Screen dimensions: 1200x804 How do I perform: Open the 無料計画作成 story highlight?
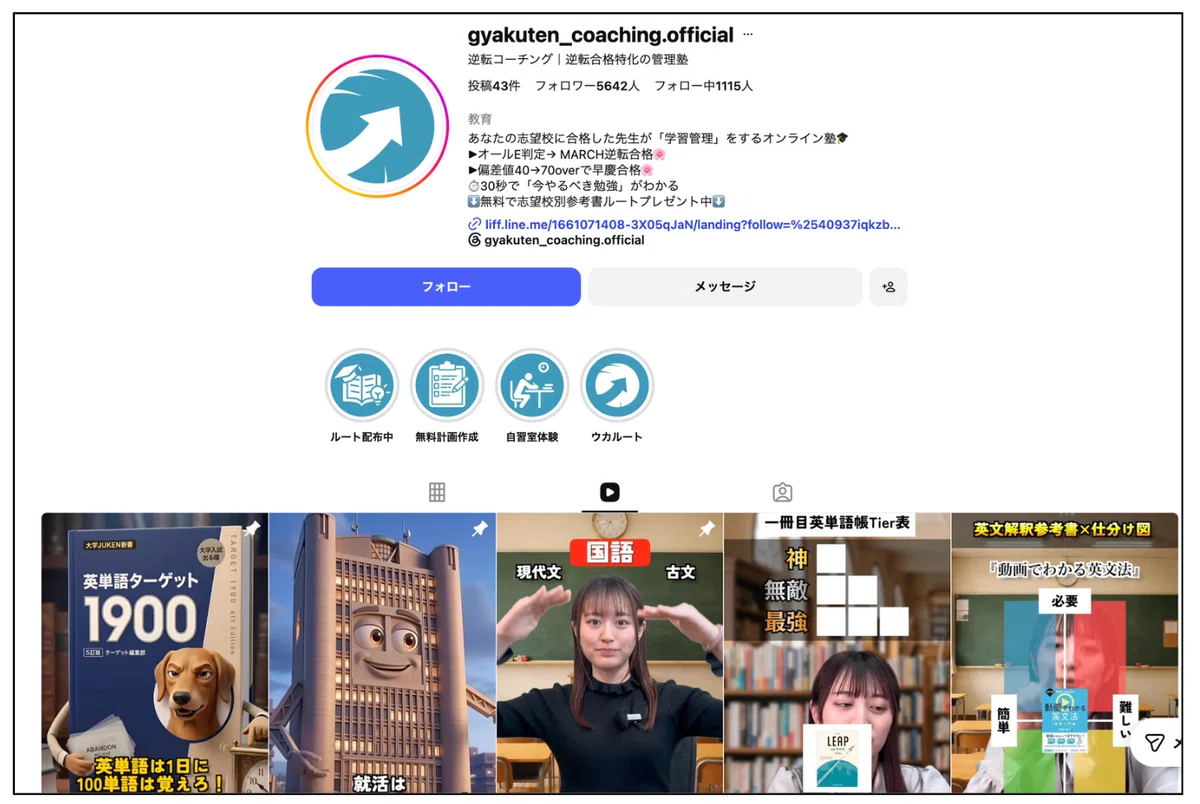(447, 396)
